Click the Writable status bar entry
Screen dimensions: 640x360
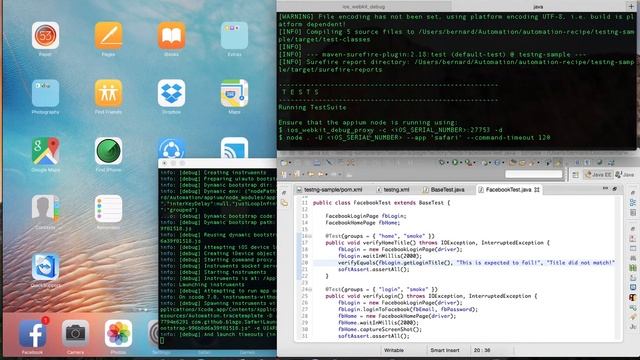tap(394, 350)
